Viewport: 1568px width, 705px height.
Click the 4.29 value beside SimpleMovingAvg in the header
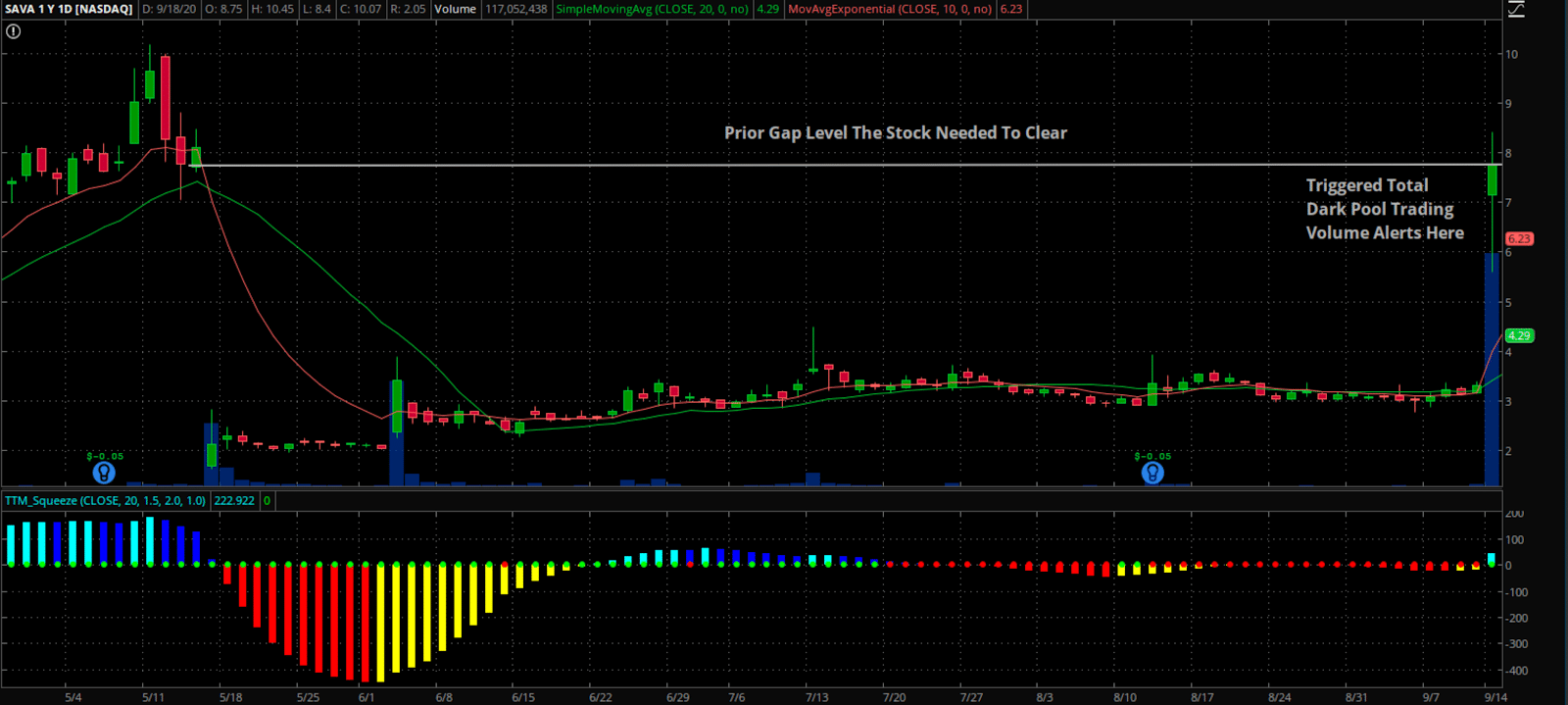(768, 9)
